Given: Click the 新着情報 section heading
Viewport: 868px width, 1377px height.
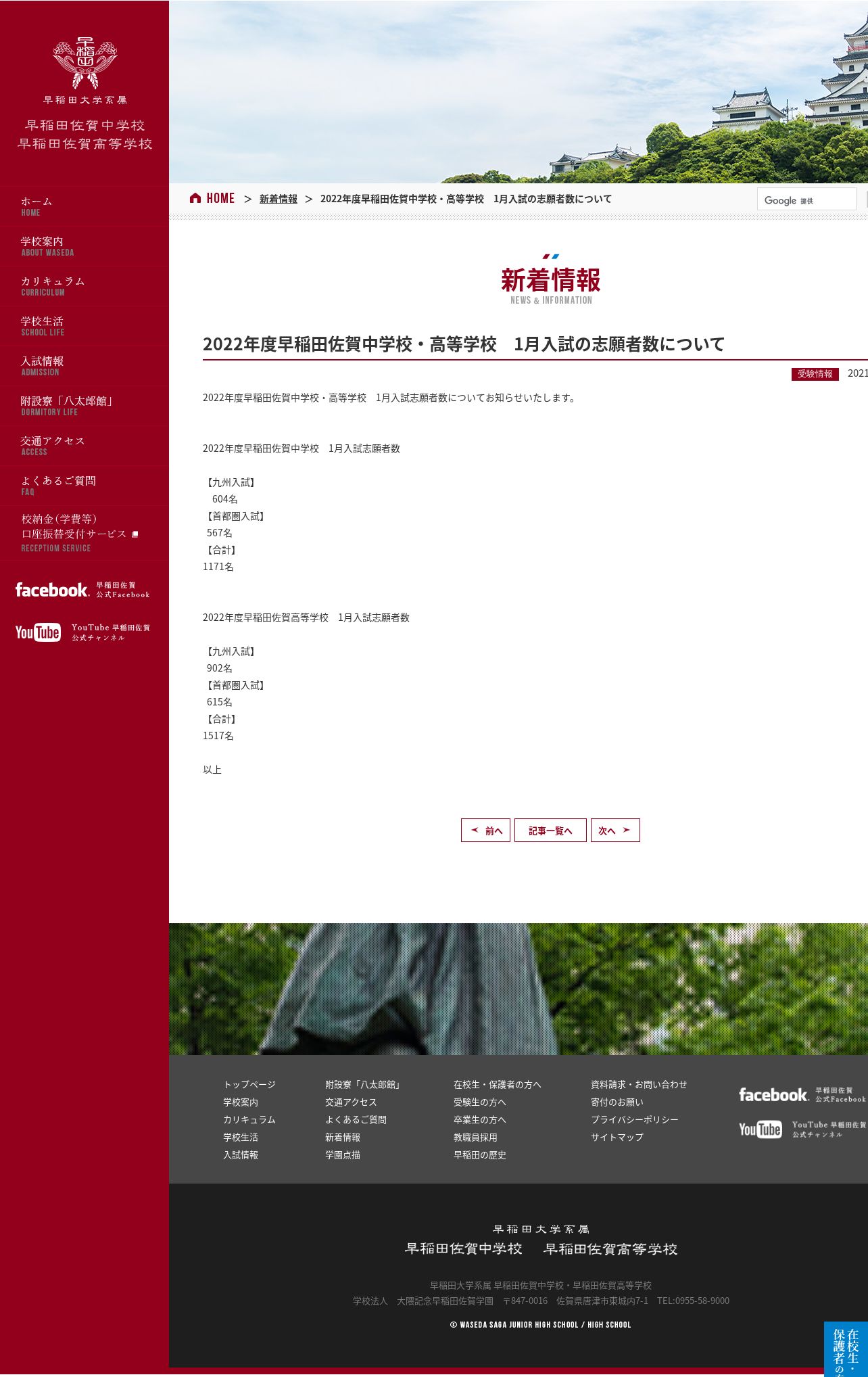Looking at the screenshot, I should pos(551,279).
